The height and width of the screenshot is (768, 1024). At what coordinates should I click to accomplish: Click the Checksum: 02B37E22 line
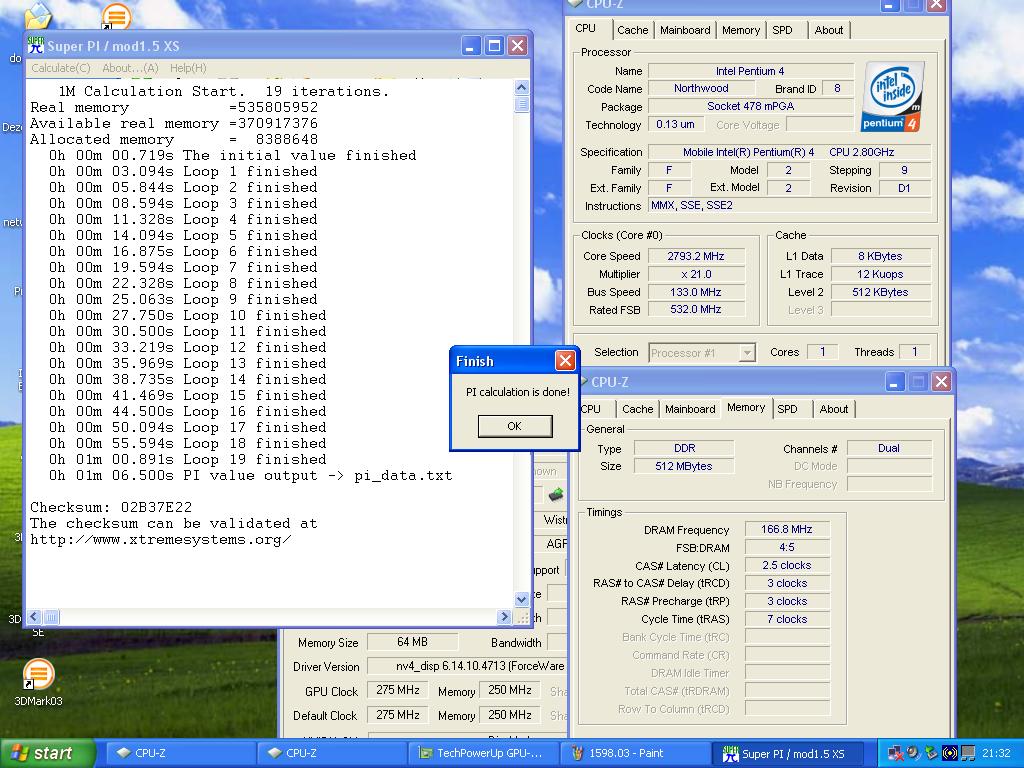[111, 507]
